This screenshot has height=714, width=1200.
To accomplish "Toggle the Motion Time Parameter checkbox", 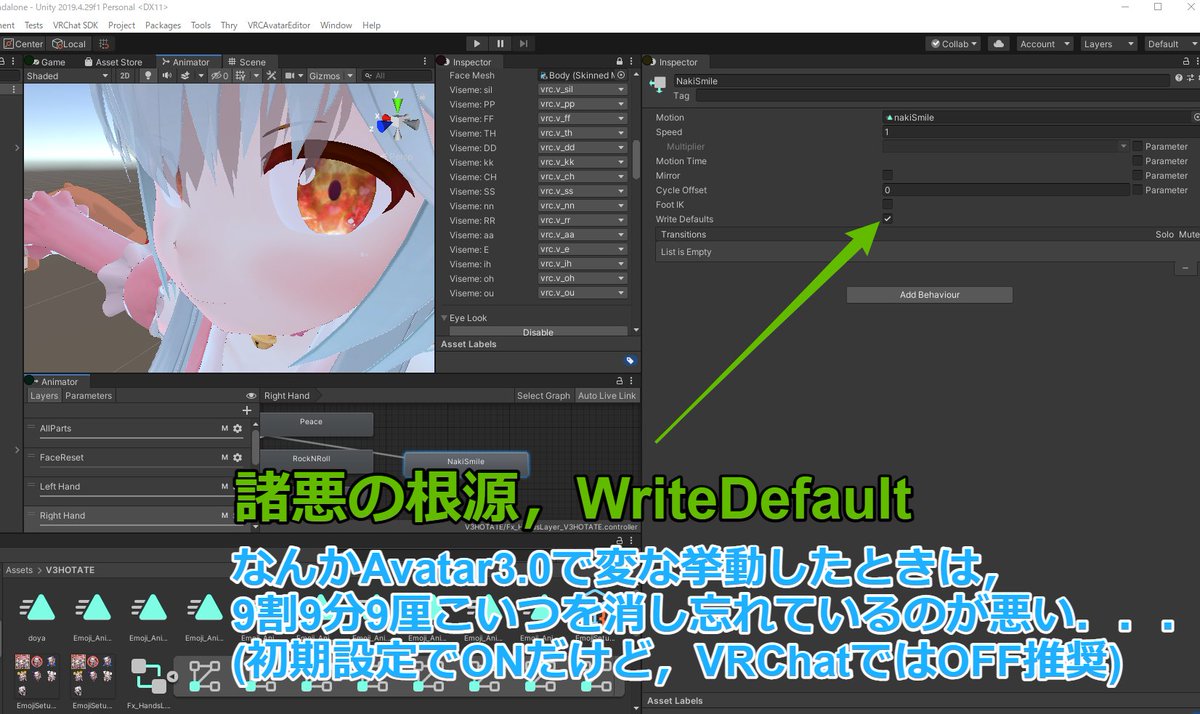I will (x=1137, y=161).
